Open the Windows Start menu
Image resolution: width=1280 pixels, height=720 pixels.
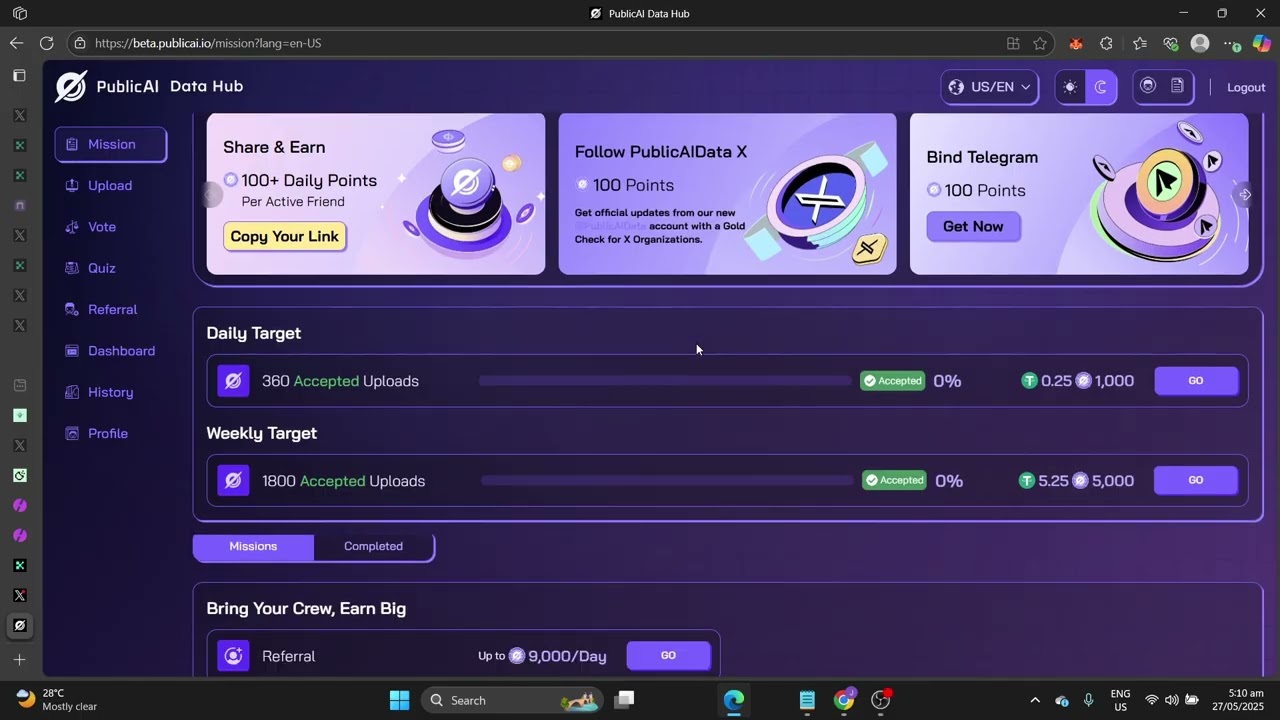point(399,700)
